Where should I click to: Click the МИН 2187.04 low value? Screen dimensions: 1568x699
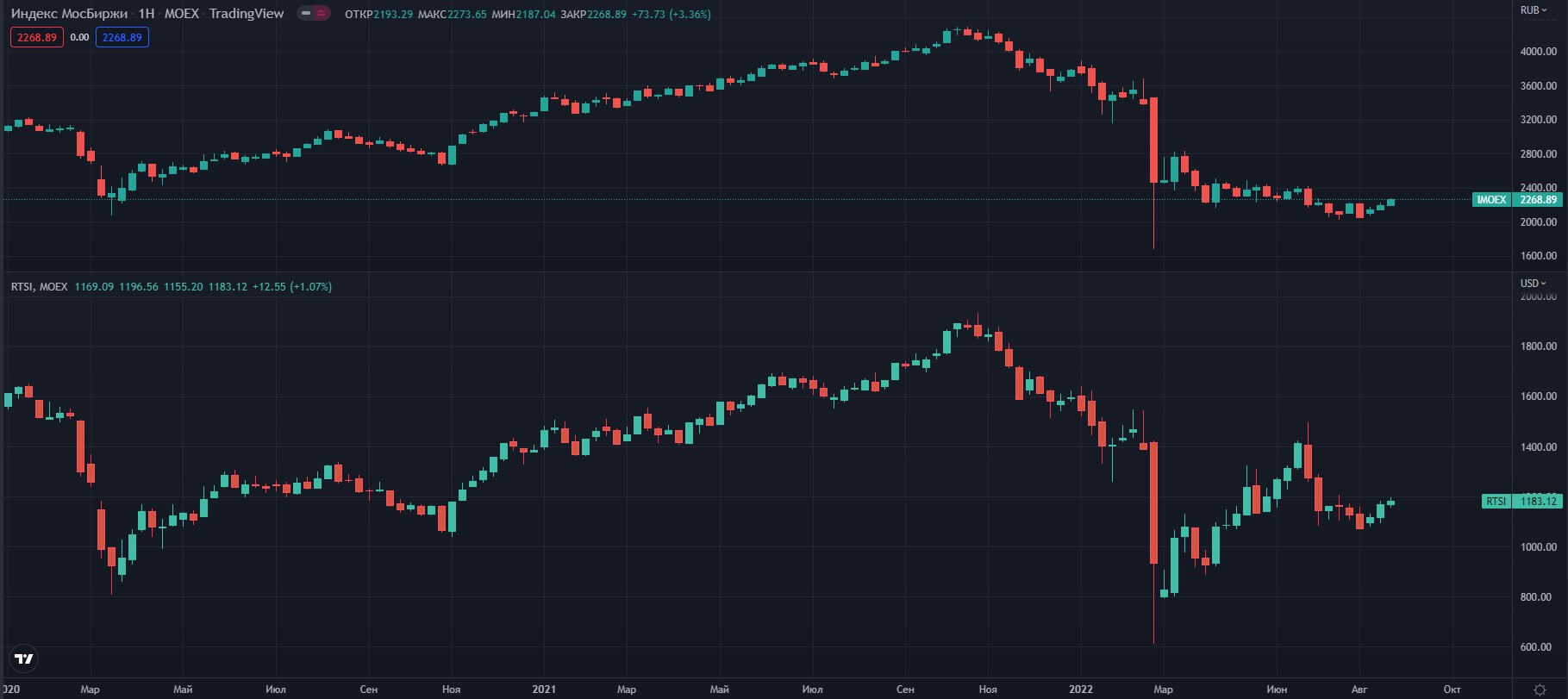[x=523, y=15]
